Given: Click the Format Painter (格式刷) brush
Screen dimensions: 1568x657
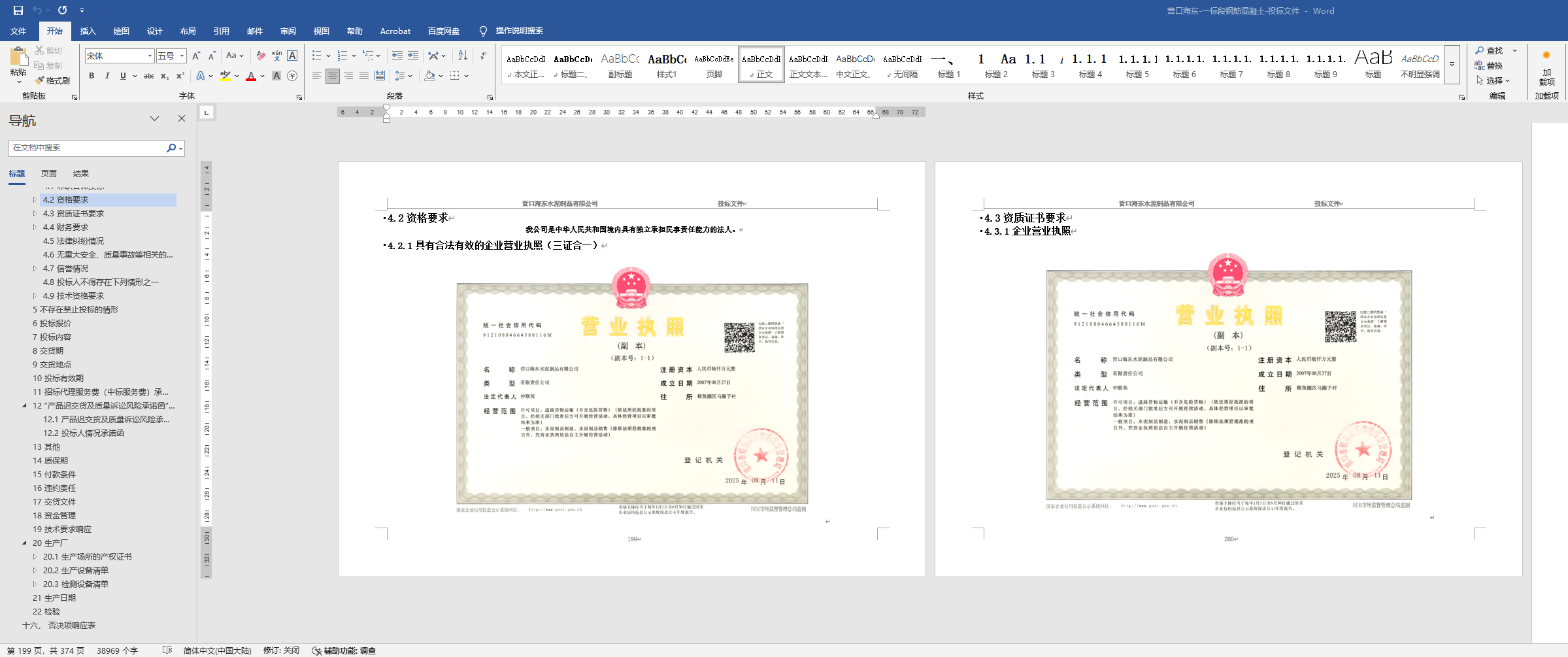Looking at the screenshot, I should [52, 80].
